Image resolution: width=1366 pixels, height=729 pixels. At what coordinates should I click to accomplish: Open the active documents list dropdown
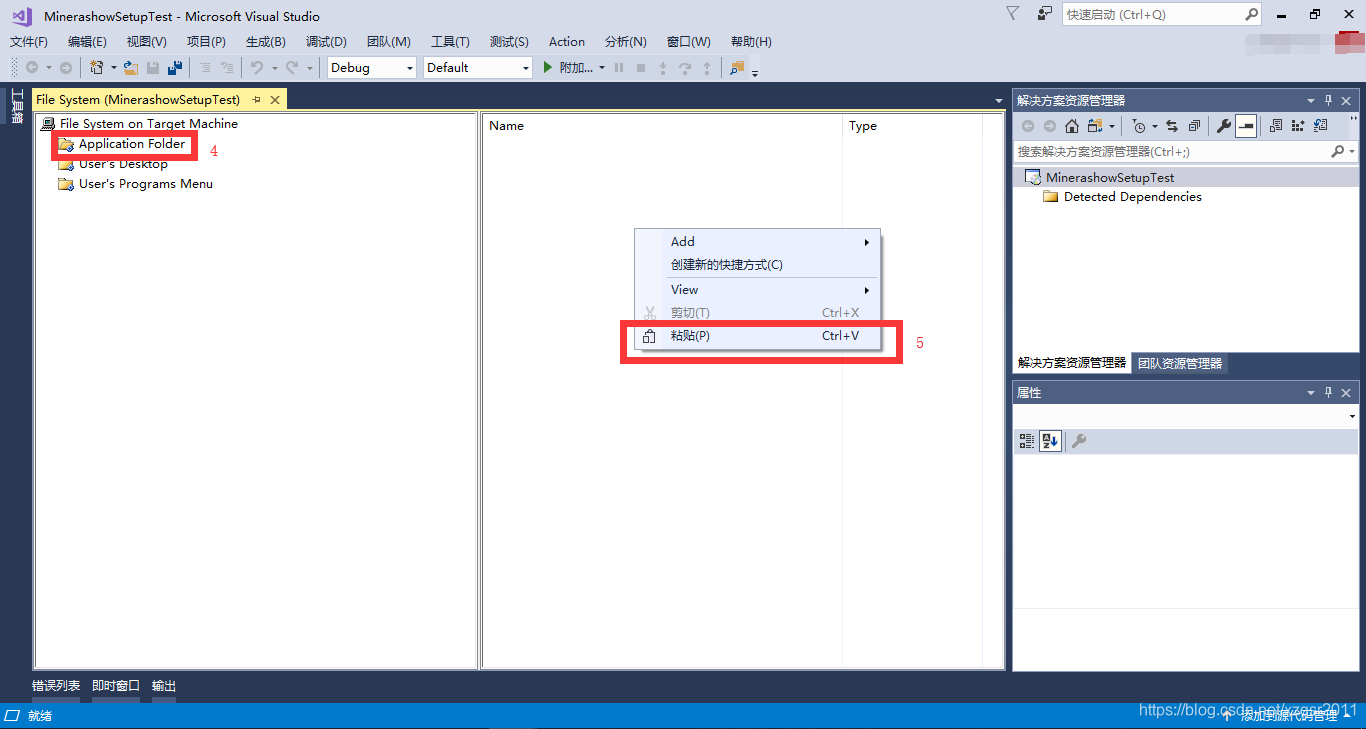[999, 101]
